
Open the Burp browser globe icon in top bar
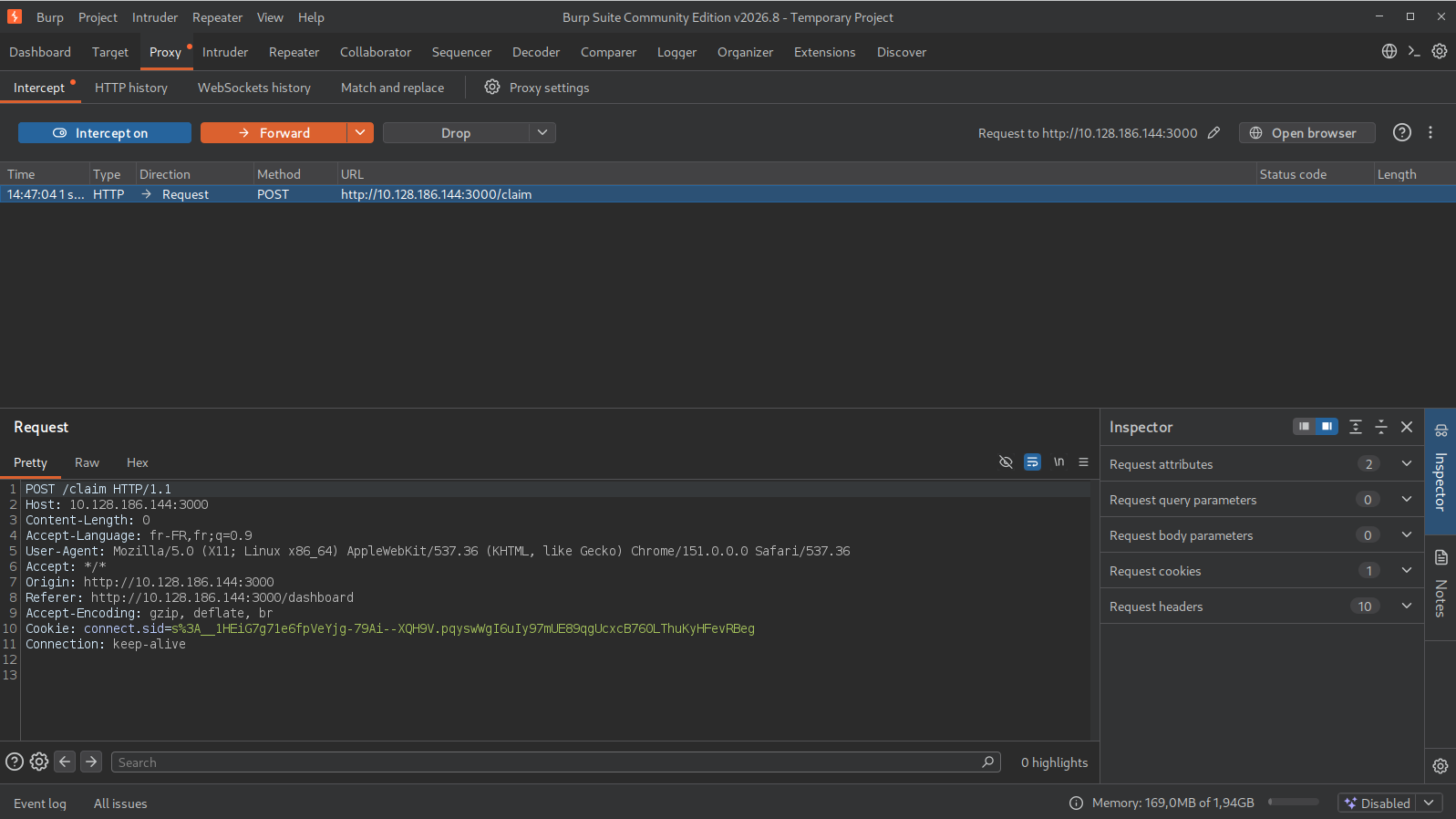(x=1389, y=51)
